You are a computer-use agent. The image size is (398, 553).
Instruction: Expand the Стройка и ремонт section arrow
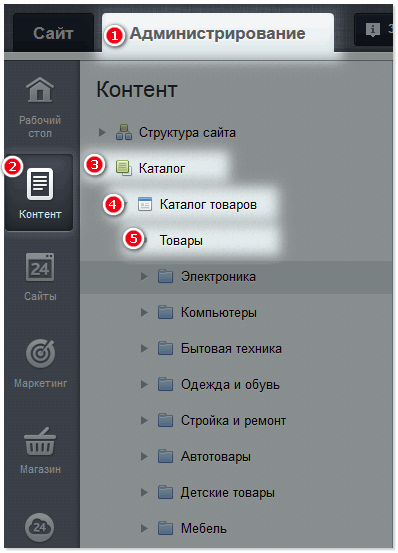(x=144, y=420)
